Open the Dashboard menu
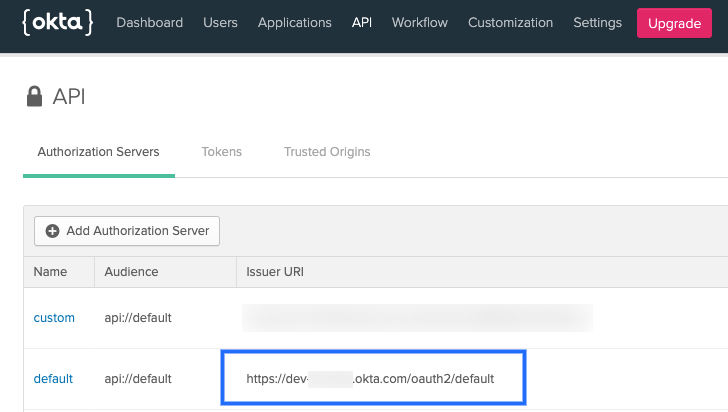This screenshot has height=412, width=728. (149, 22)
